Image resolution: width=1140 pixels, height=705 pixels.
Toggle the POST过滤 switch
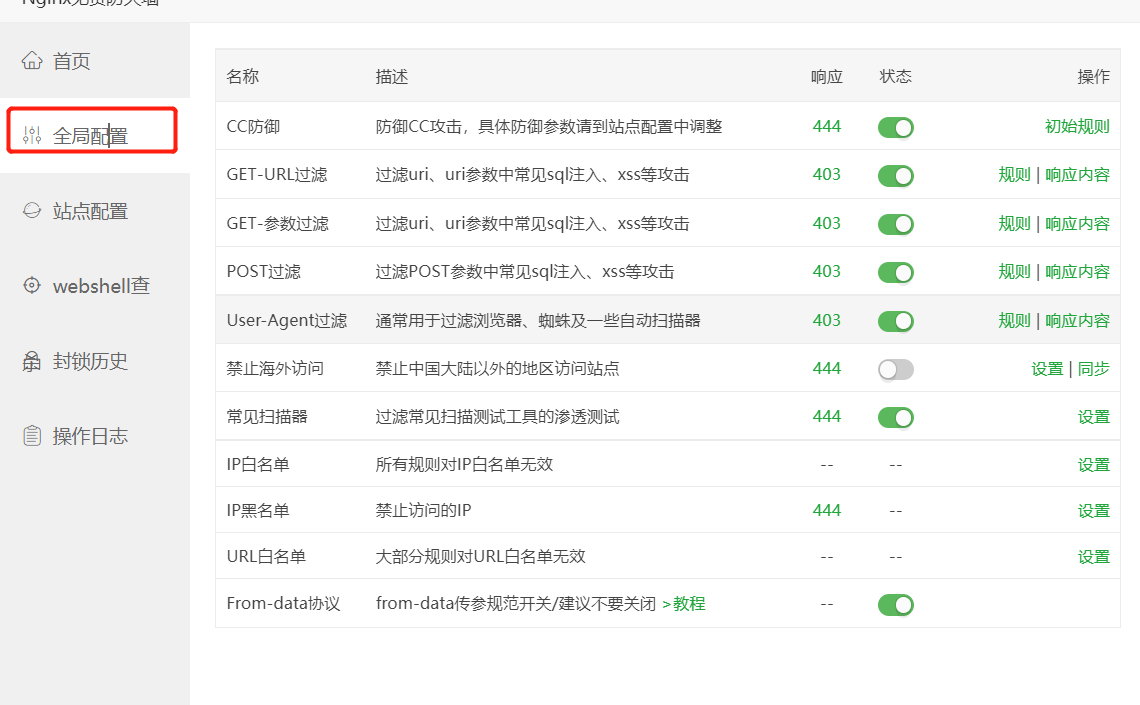coord(896,273)
